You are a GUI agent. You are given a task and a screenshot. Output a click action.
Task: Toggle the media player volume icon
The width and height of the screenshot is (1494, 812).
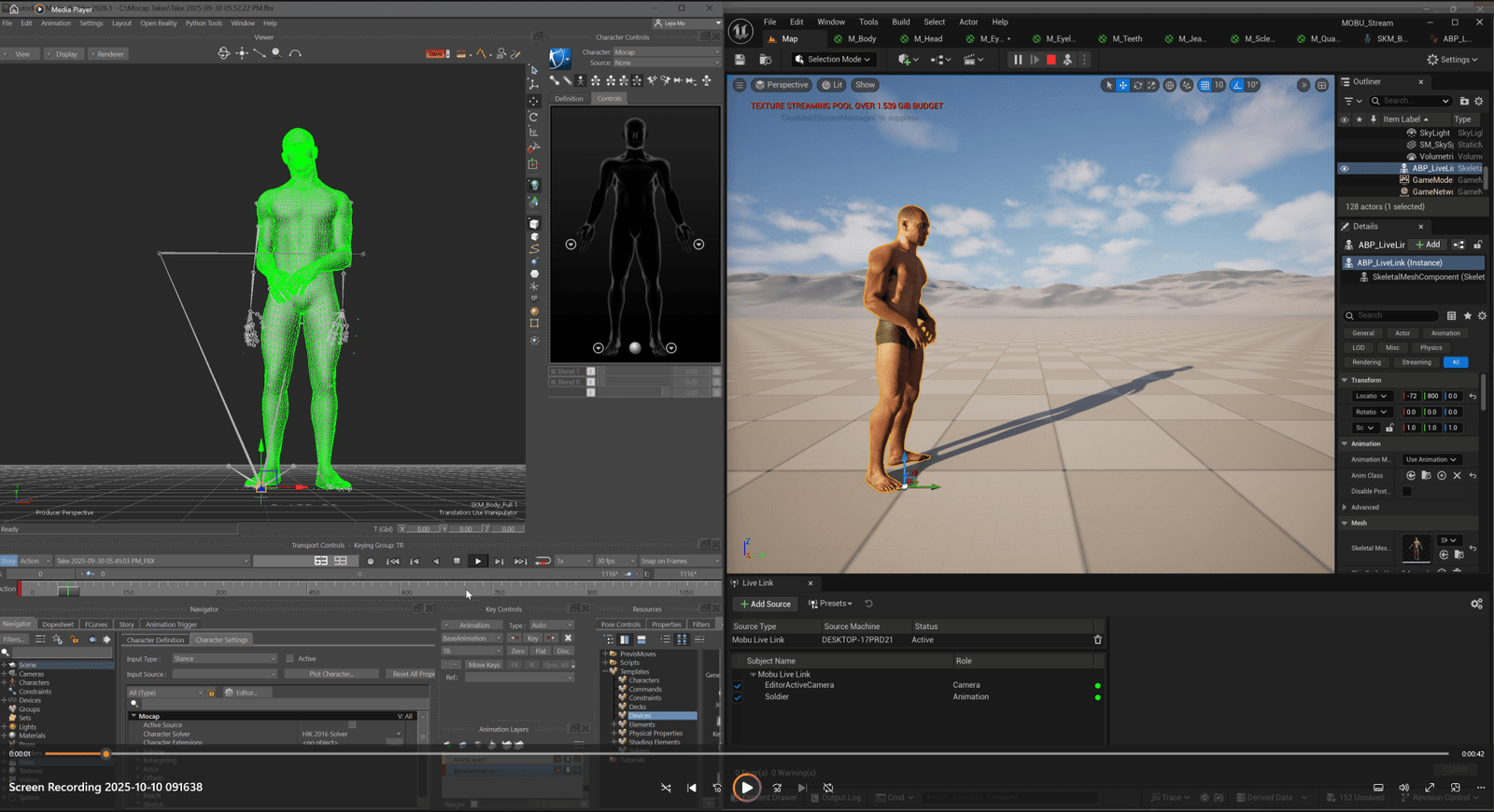(1403, 788)
